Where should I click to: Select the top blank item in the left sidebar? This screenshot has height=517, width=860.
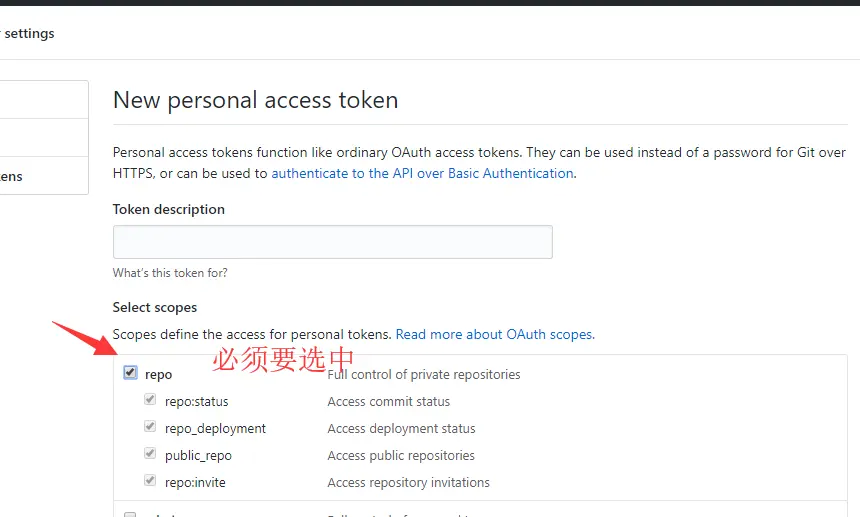tap(40, 100)
